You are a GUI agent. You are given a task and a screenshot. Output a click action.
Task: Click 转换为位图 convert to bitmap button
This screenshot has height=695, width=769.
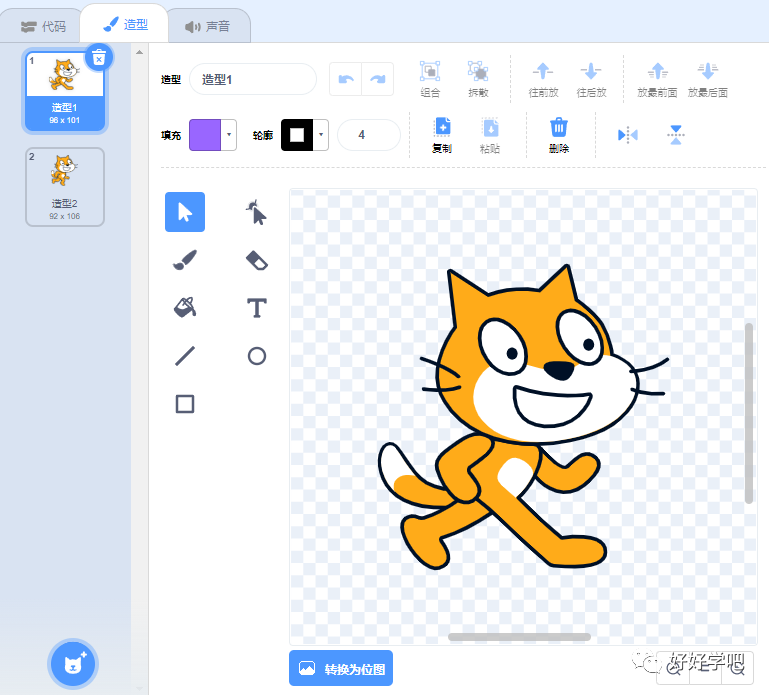click(341, 668)
